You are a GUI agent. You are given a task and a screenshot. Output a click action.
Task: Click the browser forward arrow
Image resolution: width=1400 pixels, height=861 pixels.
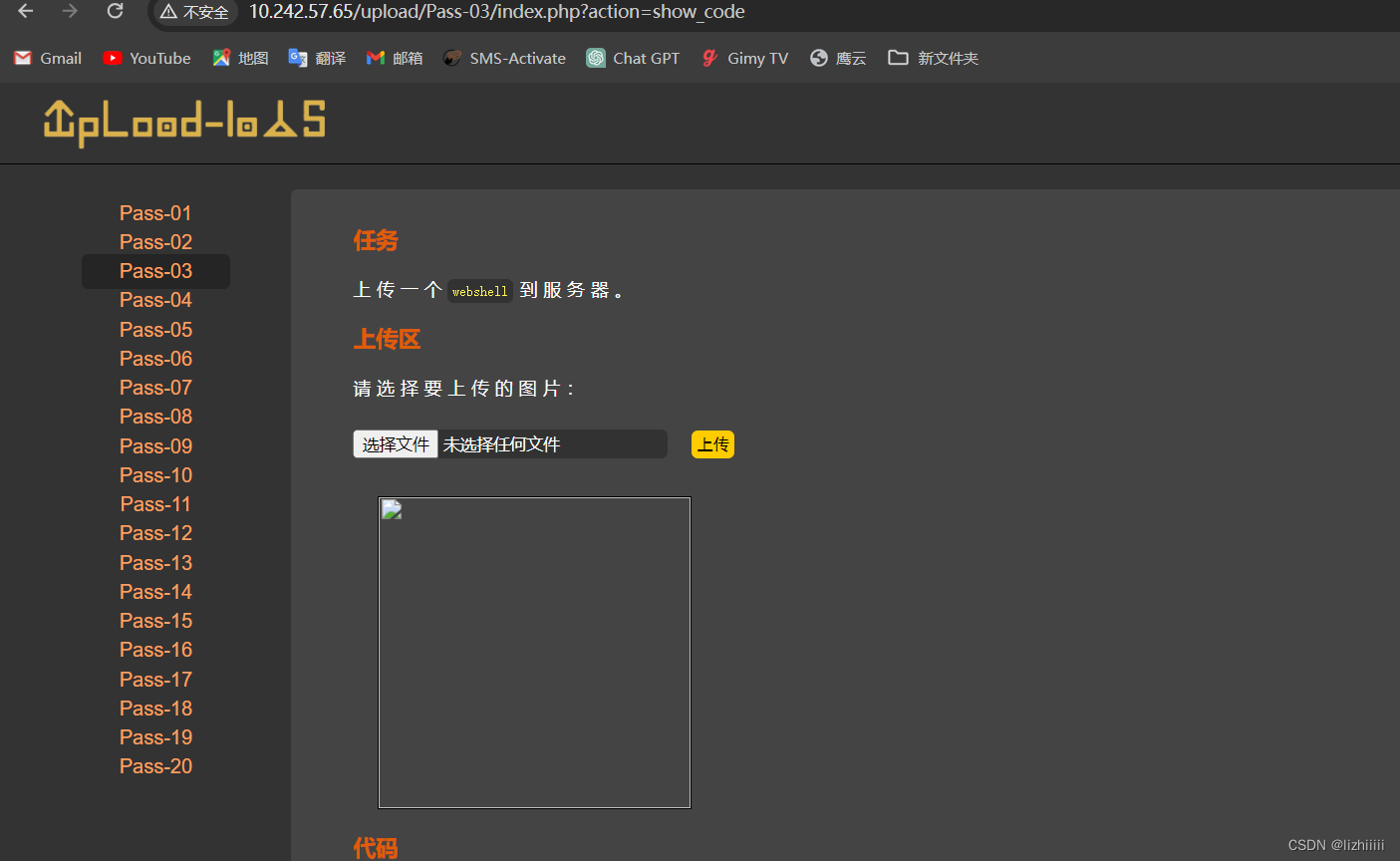point(70,12)
